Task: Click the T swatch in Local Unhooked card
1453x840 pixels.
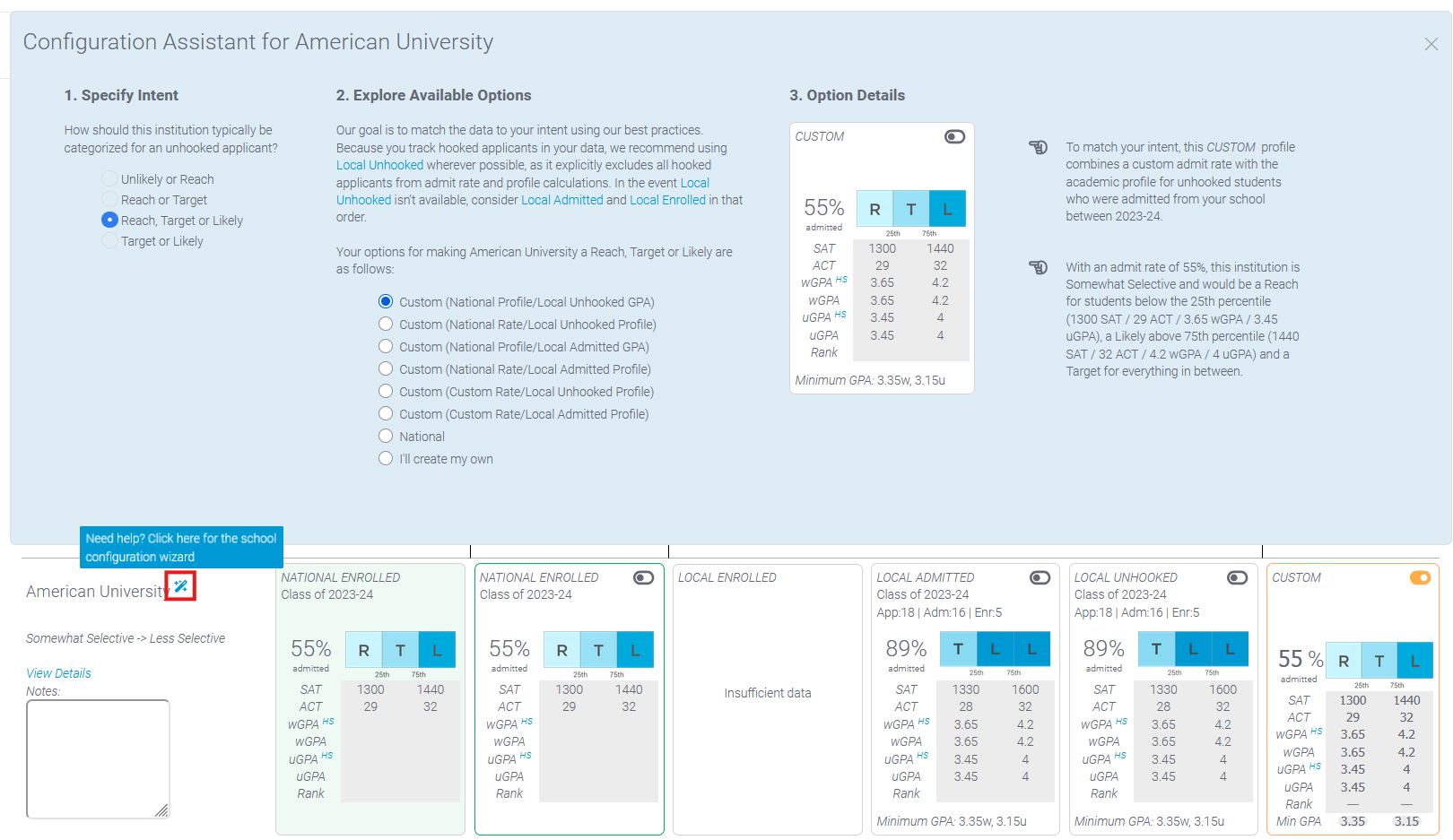Action: 1156,649
